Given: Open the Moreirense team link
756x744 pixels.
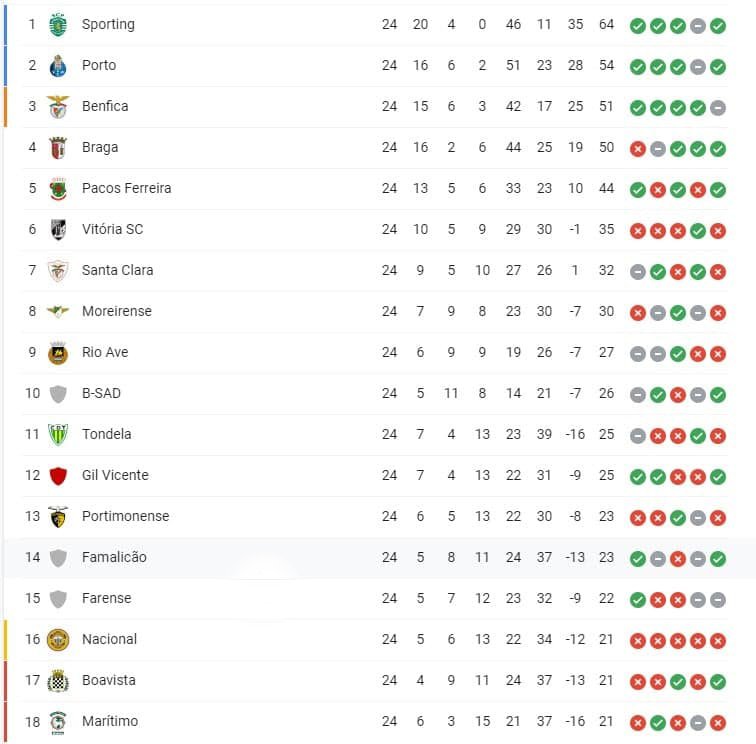Looking at the screenshot, I should tap(116, 311).
